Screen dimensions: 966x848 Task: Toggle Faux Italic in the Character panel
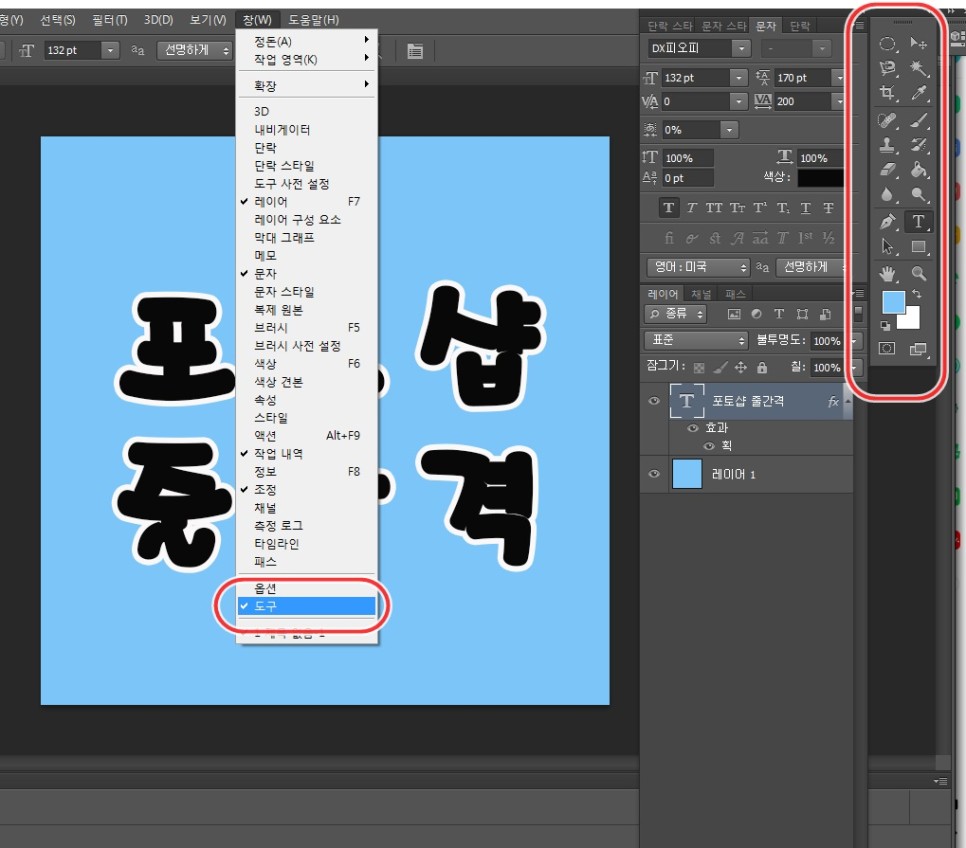692,208
